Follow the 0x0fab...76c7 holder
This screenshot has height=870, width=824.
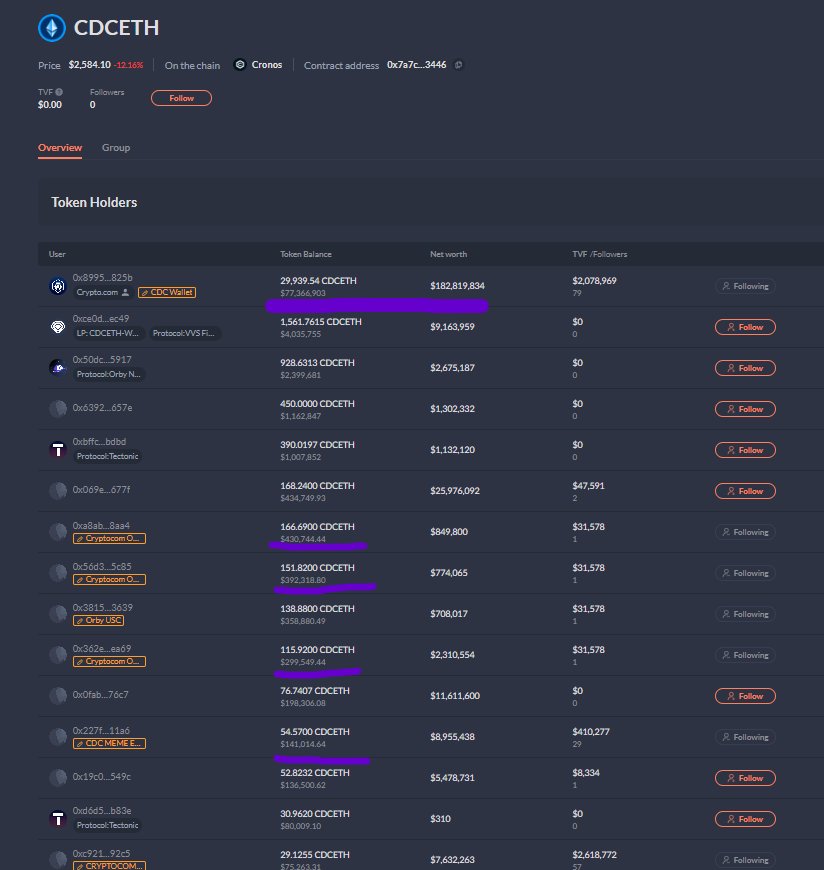tap(744, 696)
